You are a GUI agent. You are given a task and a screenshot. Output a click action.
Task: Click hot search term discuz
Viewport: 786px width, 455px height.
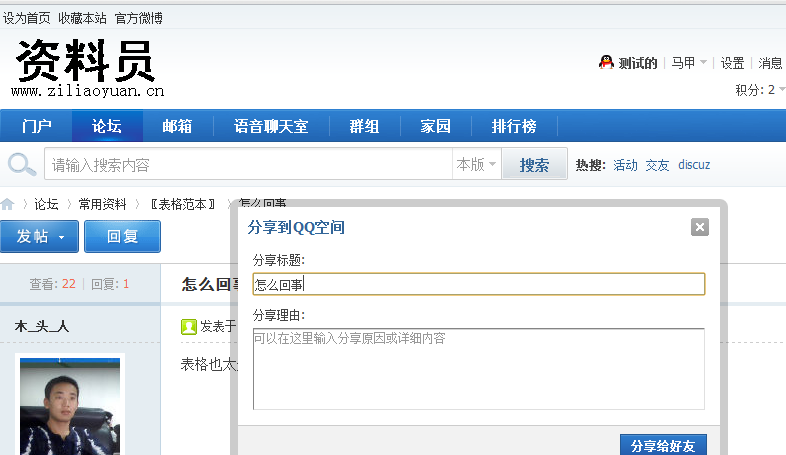click(694, 165)
